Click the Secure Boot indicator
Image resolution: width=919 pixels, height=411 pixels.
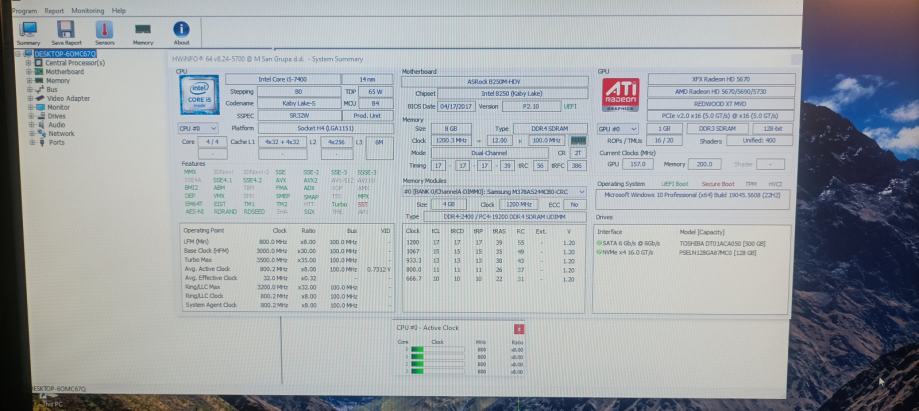click(x=718, y=184)
